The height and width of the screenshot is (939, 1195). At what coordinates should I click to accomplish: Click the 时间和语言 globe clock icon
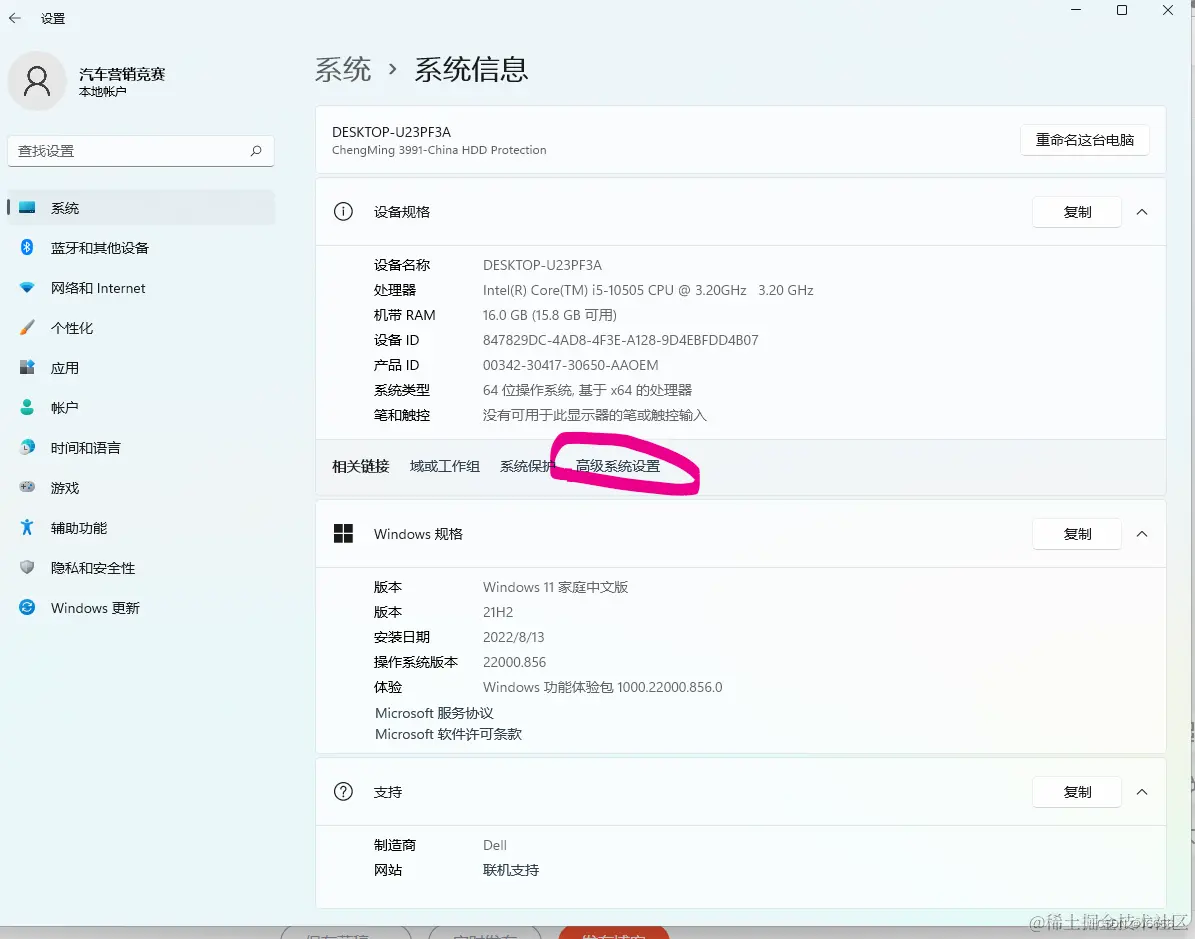[x=27, y=447]
